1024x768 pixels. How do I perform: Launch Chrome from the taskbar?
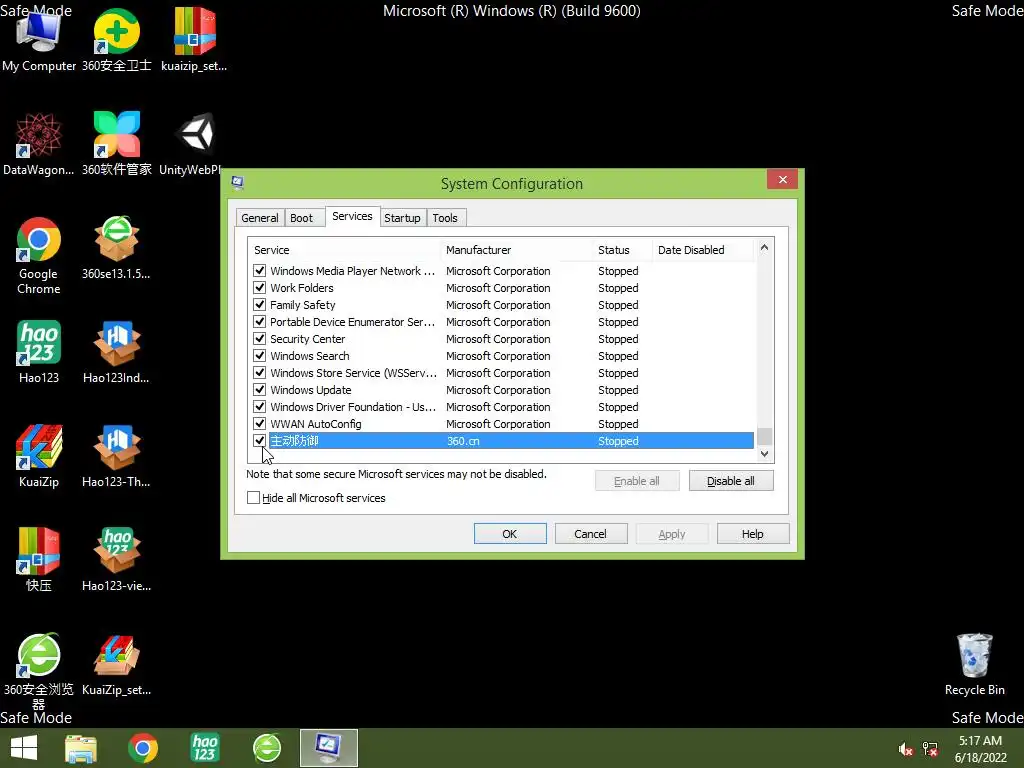(143, 748)
